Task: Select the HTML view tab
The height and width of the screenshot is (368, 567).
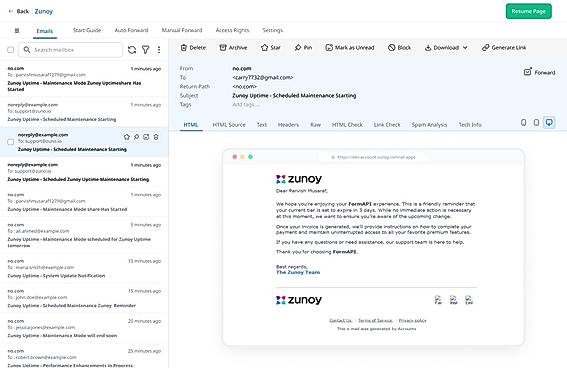Action: (x=191, y=125)
